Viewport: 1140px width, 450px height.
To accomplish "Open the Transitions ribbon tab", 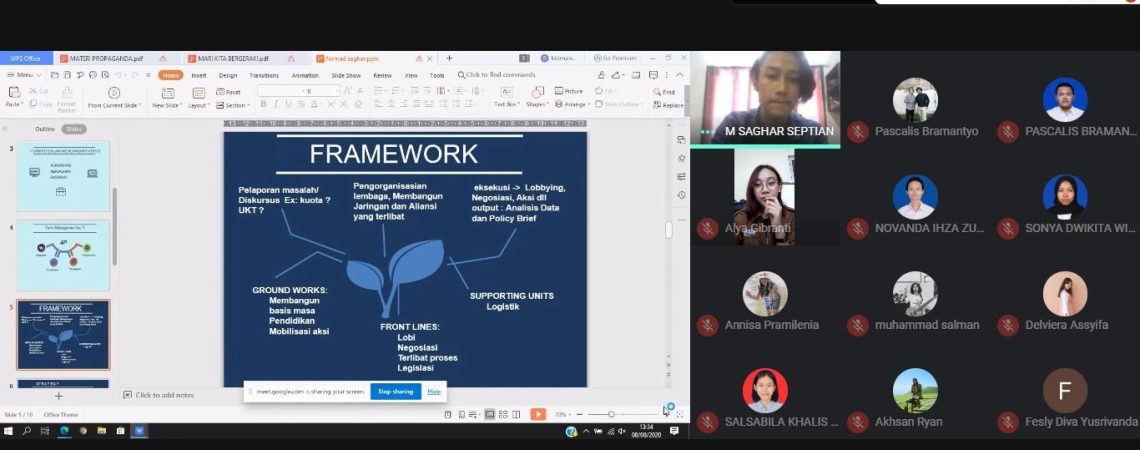I will point(264,75).
